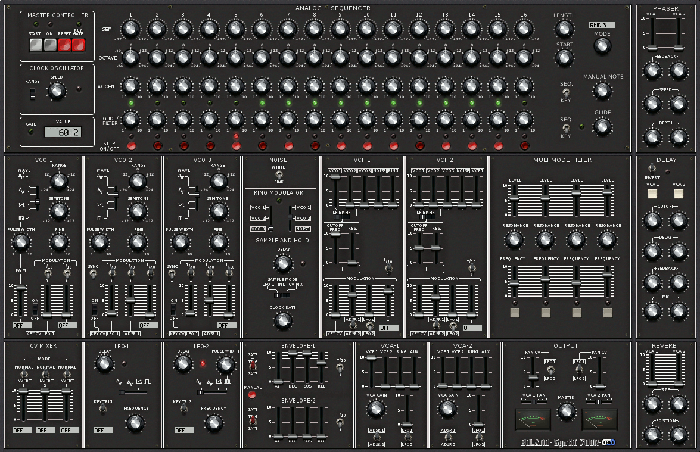Click the LFO 1 frequency knob
This screenshot has width=700, height=452.
click(x=104, y=364)
